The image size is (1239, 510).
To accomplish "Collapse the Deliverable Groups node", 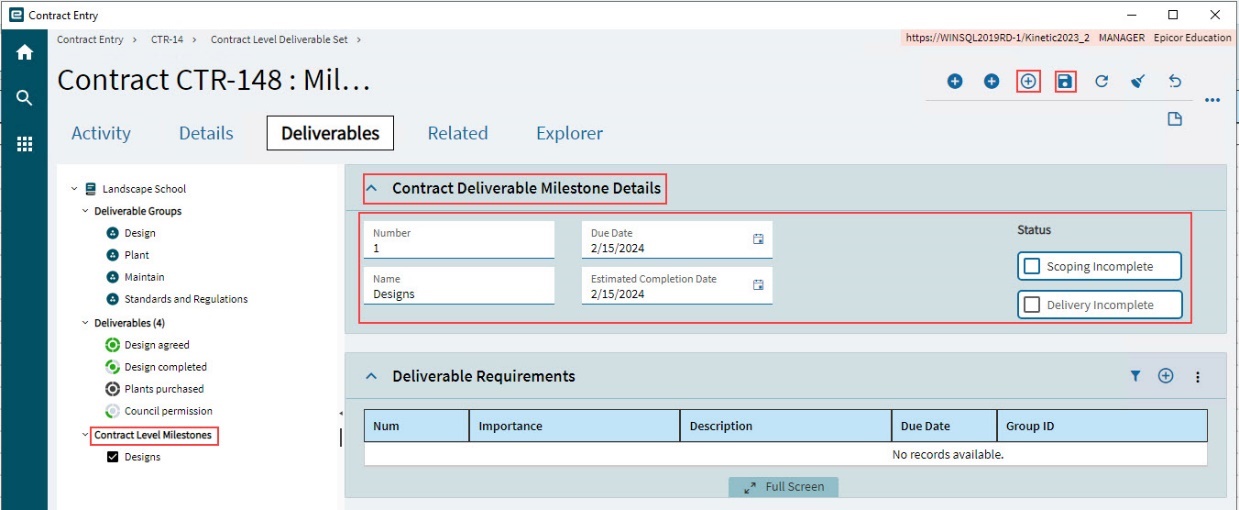I will [85, 211].
